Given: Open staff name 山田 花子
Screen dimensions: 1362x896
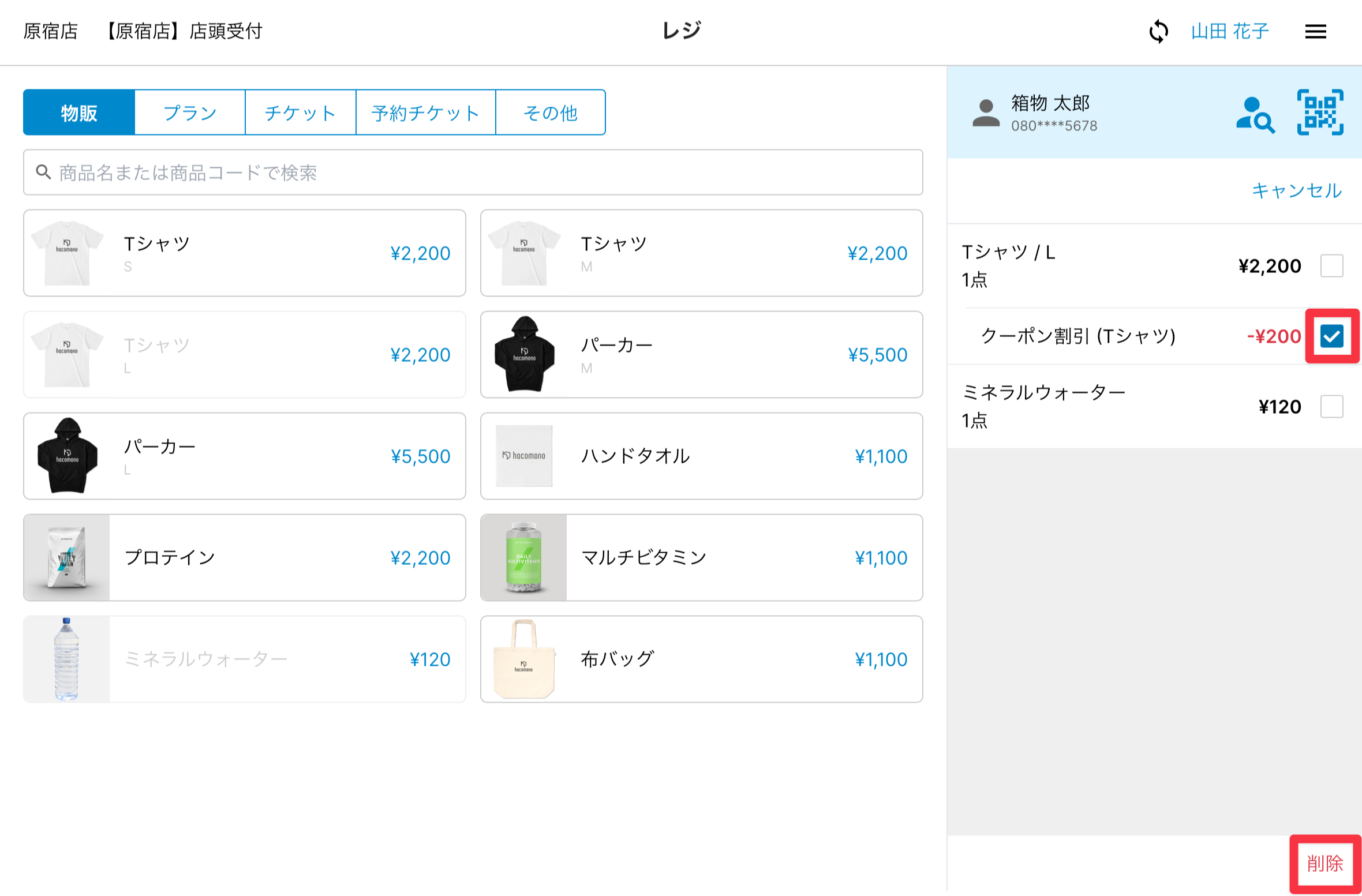Looking at the screenshot, I should coord(1230,31).
